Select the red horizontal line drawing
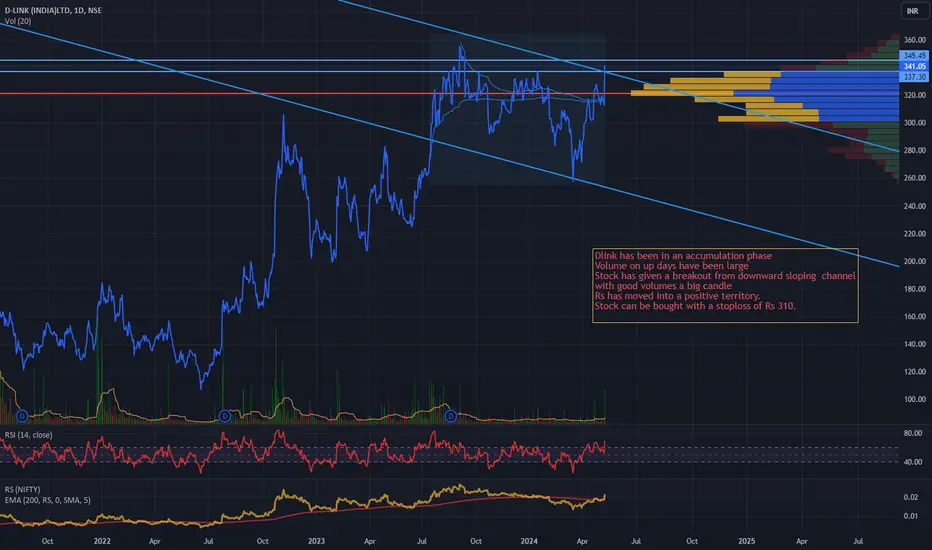The width and height of the screenshot is (932, 550). [315, 93]
